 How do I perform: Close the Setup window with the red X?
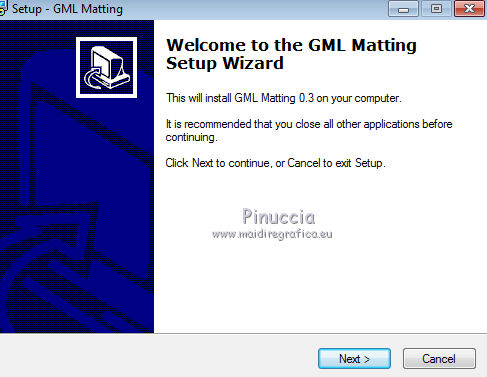click(x=469, y=9)
